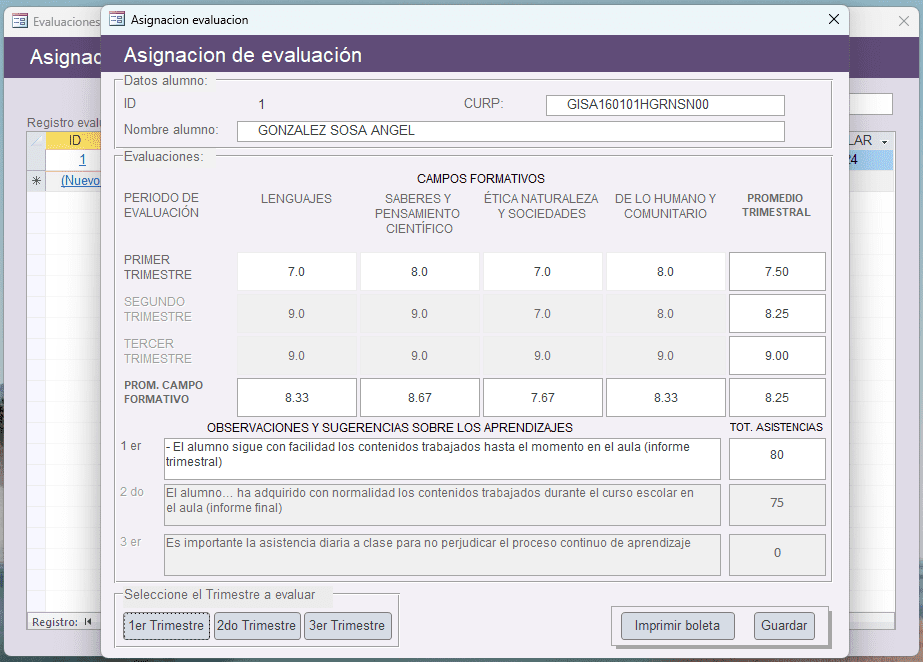Close the background Evaluaciones window
923x662 pixels.
[x=904, y=21]
